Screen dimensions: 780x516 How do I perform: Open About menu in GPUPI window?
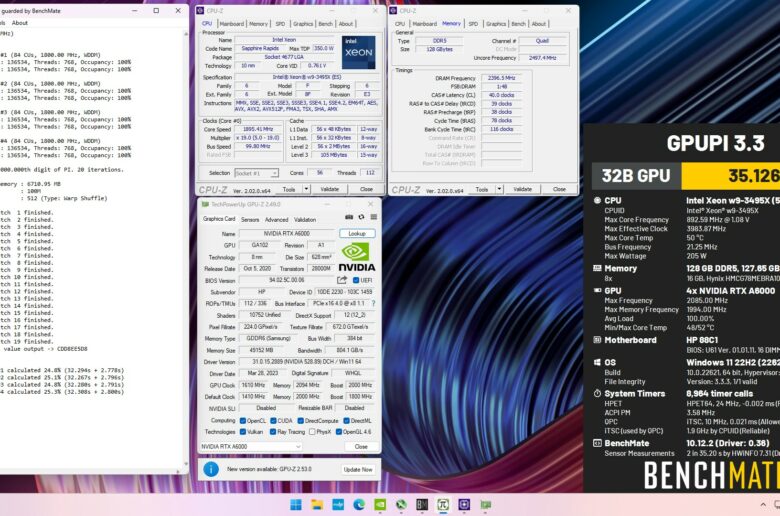(20, 23)
